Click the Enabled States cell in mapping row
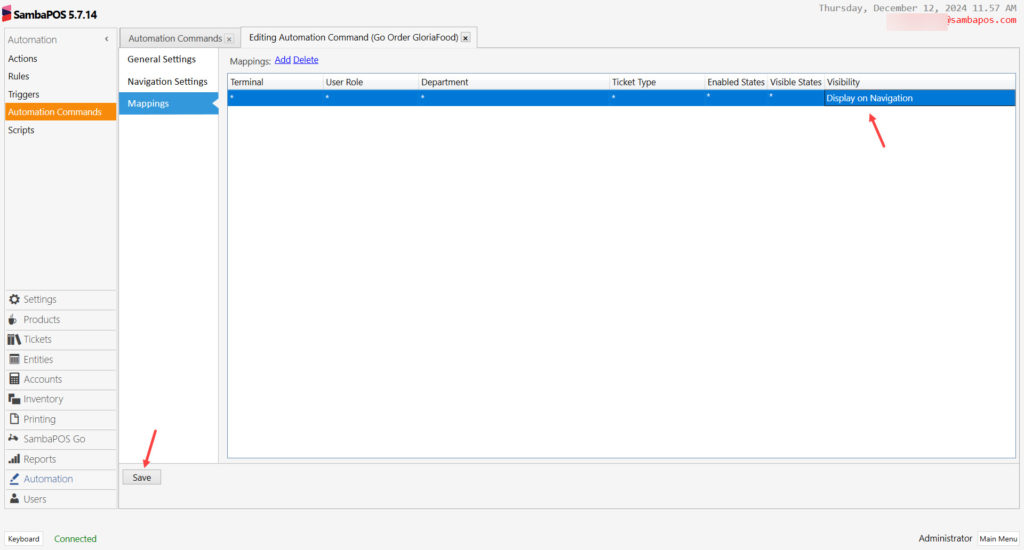Screen dimensions: 1024x550 (x=735, y=98)
